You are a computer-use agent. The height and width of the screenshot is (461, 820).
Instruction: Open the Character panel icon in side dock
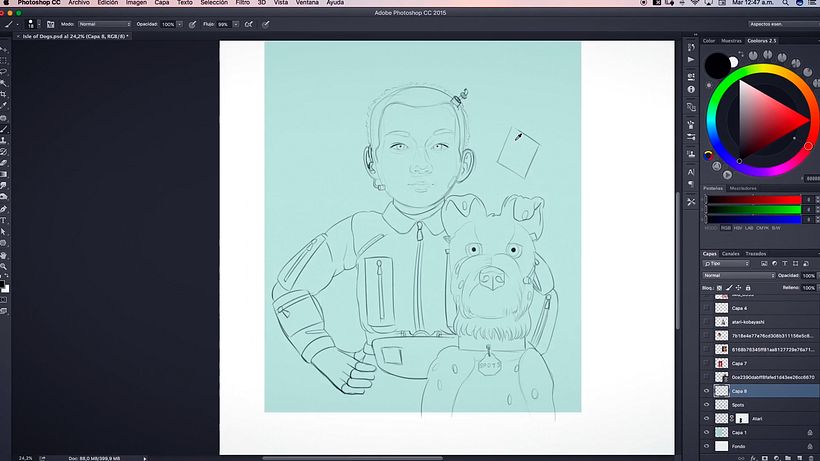691,171
